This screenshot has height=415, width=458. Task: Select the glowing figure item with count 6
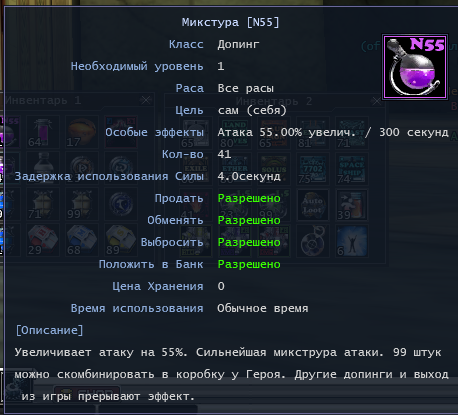point(351,241)
